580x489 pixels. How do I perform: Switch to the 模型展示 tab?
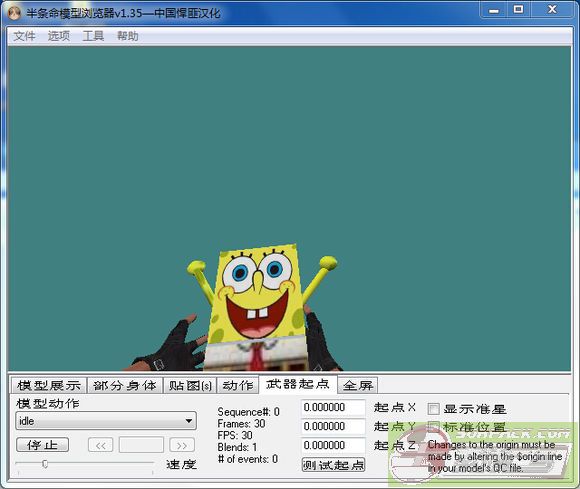point(49,385)
